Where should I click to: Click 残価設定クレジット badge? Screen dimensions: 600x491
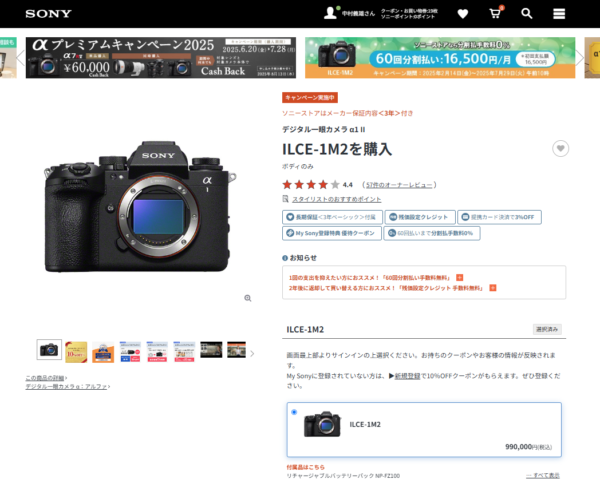(420, 217)
